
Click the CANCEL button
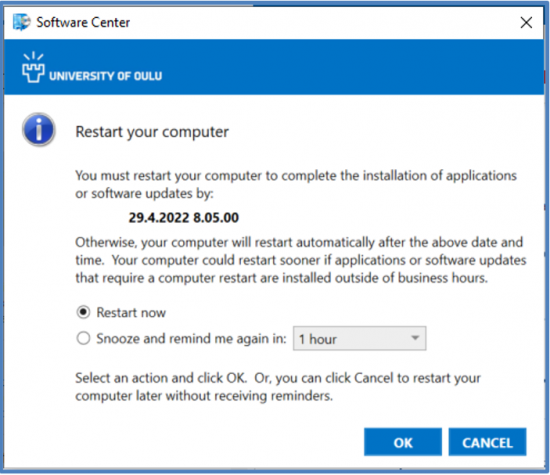tap(487, 442)
